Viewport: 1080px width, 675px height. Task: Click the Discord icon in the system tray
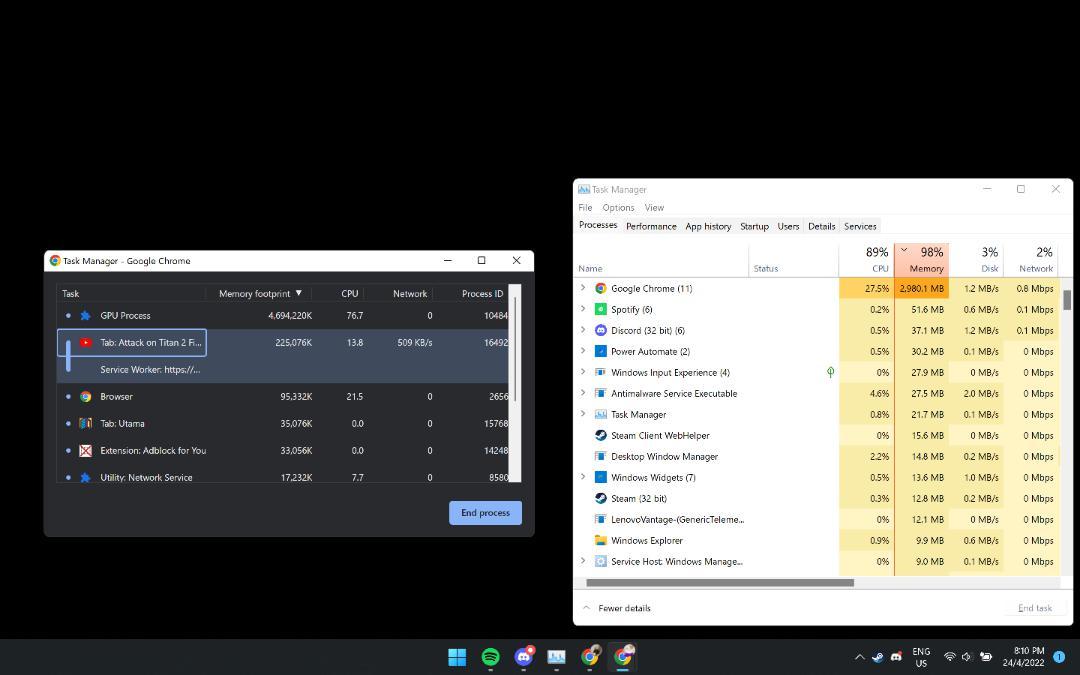pos(895,657)
